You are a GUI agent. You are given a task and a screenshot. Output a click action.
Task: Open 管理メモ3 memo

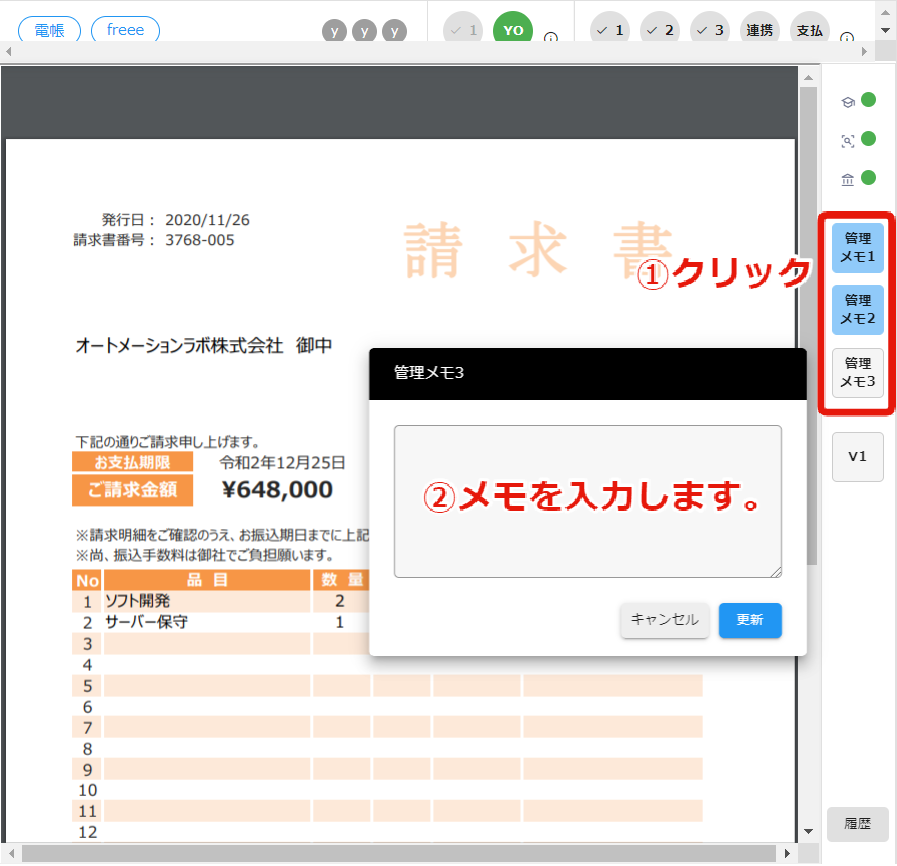coord(858,372)
